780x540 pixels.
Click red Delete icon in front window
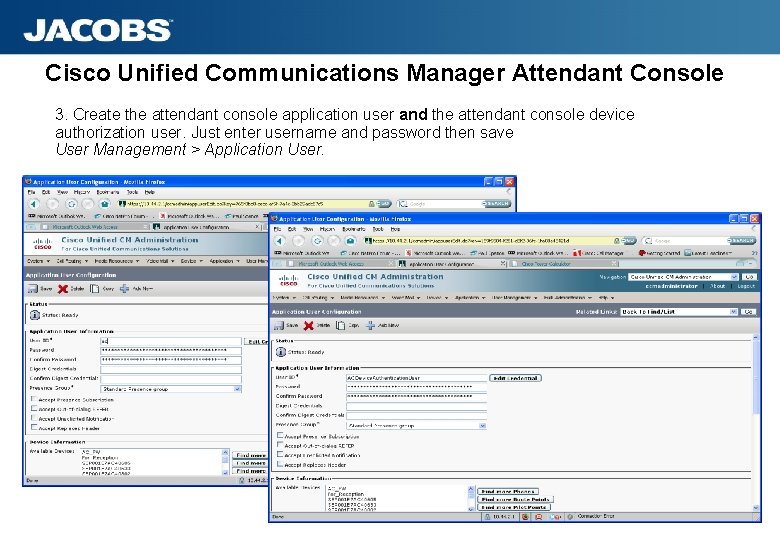tap(309, 325)
